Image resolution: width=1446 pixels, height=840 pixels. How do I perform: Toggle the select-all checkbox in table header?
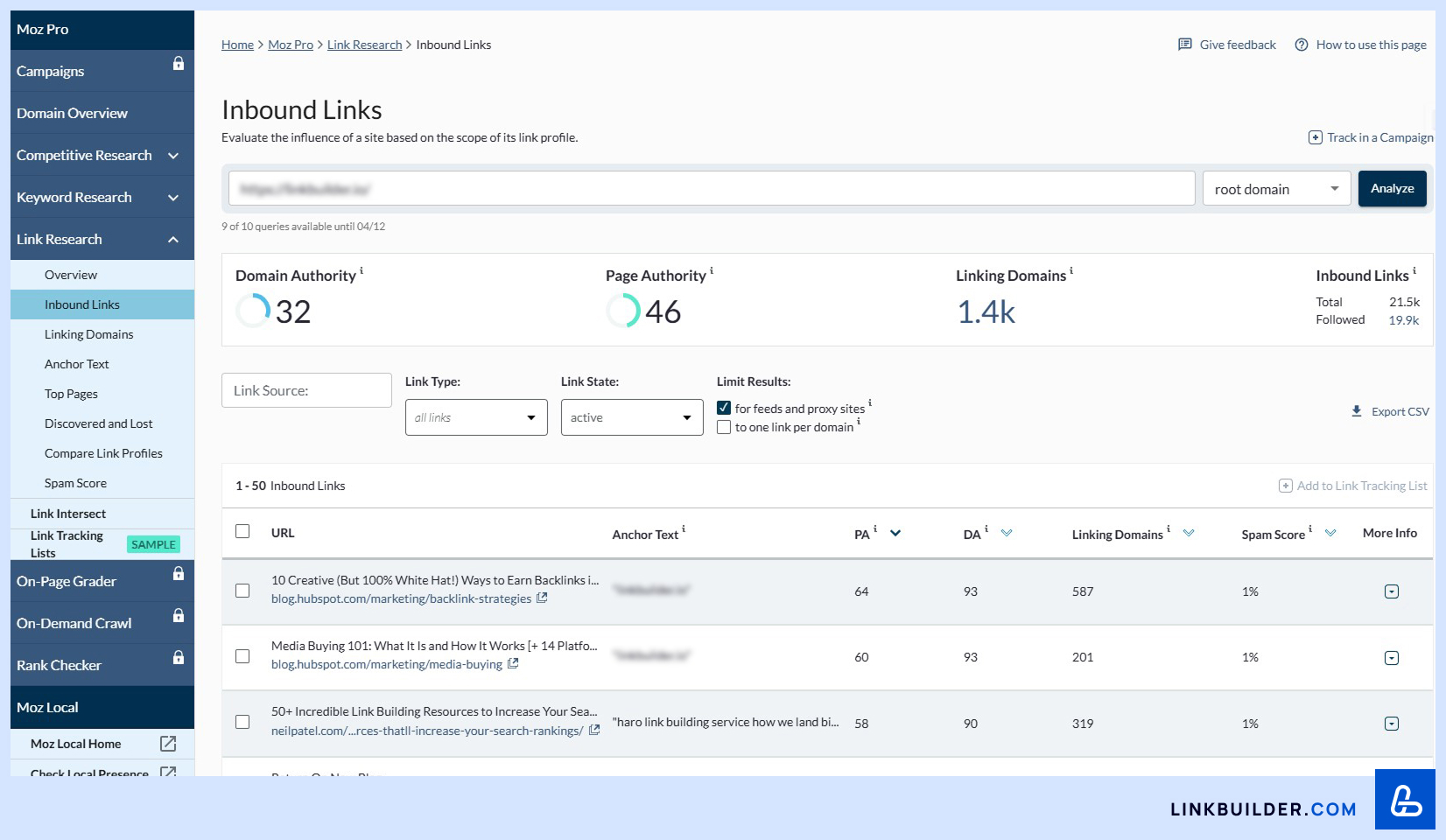[x=242, y=531]
